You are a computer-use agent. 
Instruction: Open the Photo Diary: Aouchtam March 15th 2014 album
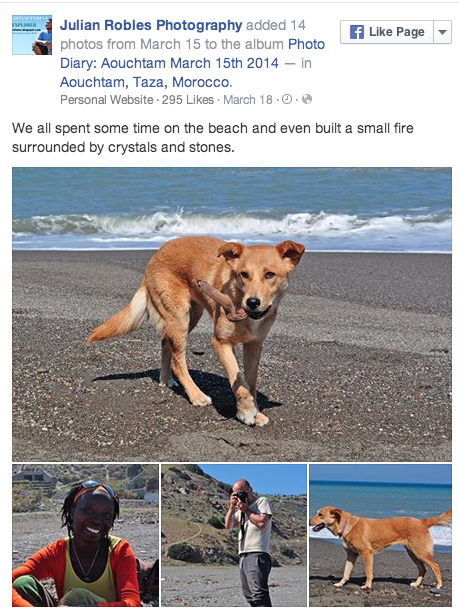(192, 54)
